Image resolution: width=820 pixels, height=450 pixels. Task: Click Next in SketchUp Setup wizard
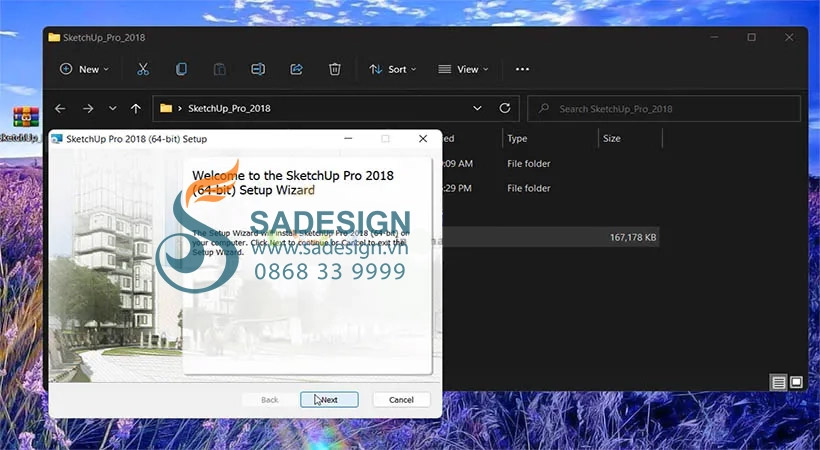pos(329,400)
